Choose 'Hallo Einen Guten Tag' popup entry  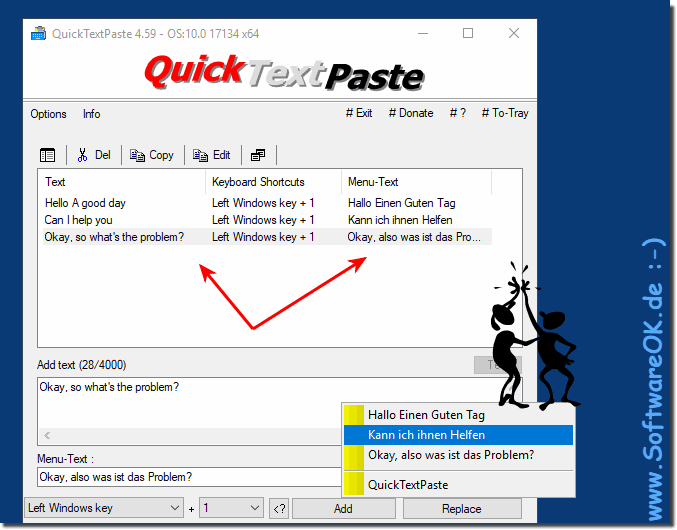click(x=459, y=415)
